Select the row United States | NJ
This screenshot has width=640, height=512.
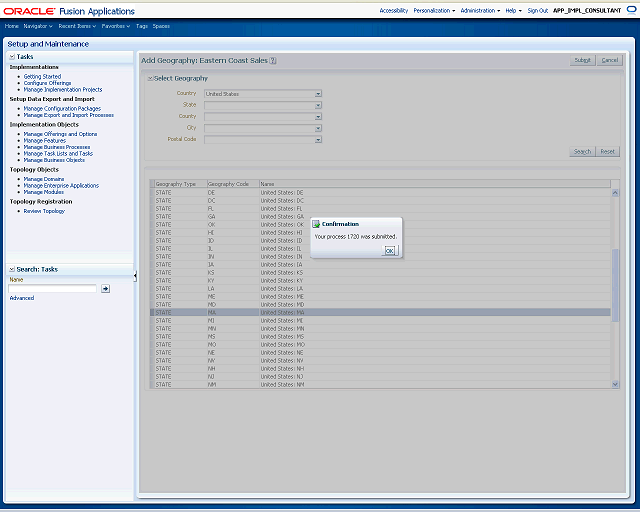tap(380, 377)
